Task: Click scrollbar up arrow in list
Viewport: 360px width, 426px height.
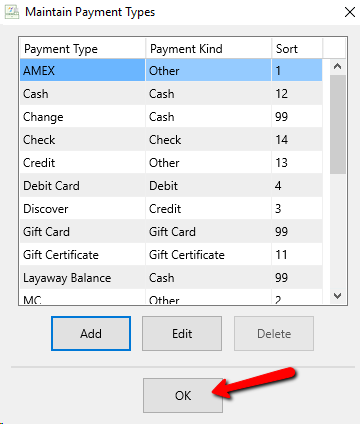Action: 338,66
